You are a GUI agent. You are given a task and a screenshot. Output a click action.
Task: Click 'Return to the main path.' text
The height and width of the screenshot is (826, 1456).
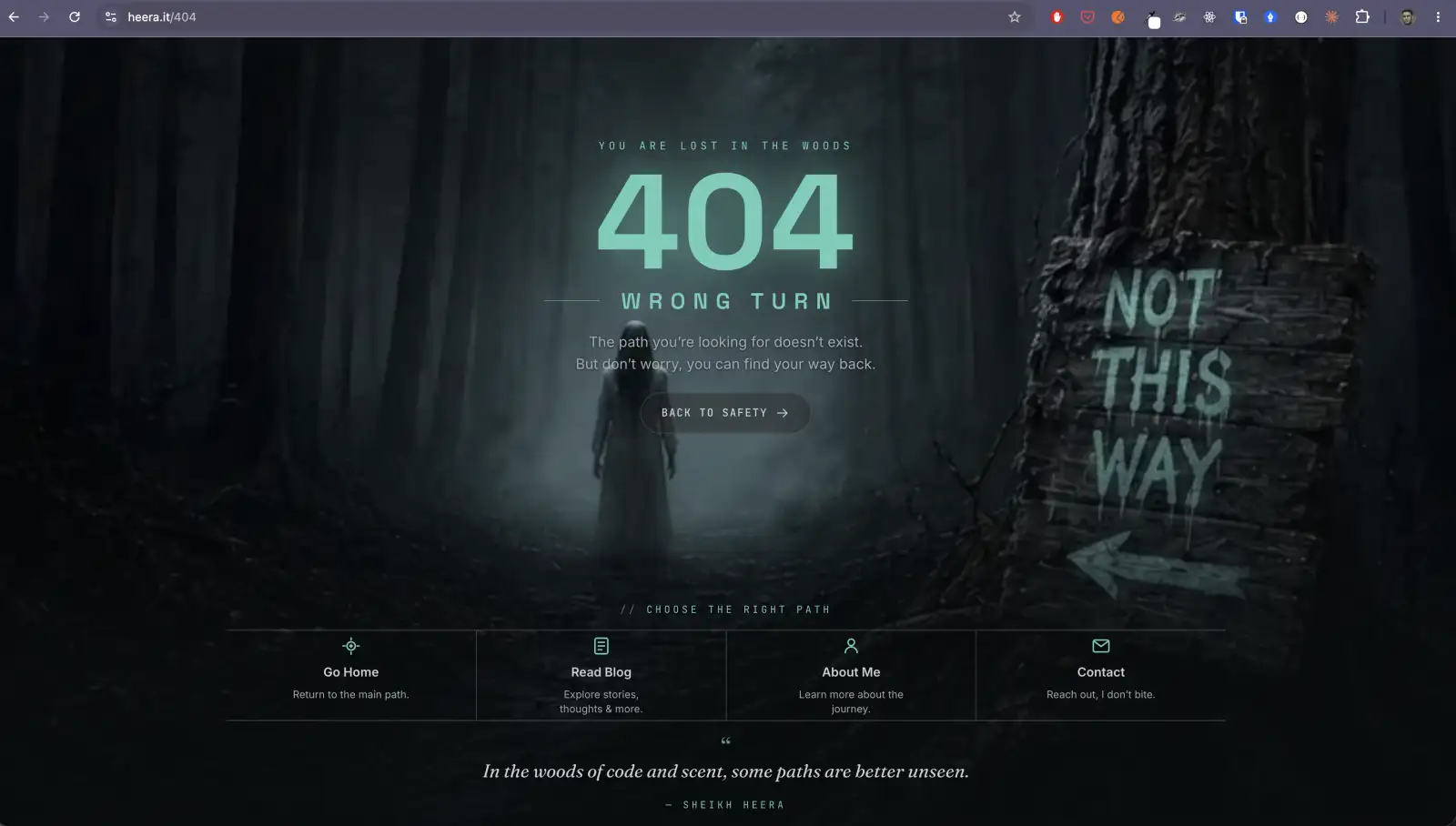(x=350, y=694)
